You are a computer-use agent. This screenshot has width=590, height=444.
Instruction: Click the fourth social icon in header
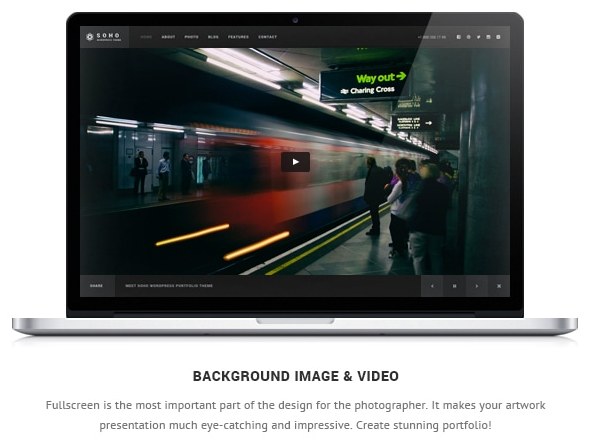coord(488,37)
